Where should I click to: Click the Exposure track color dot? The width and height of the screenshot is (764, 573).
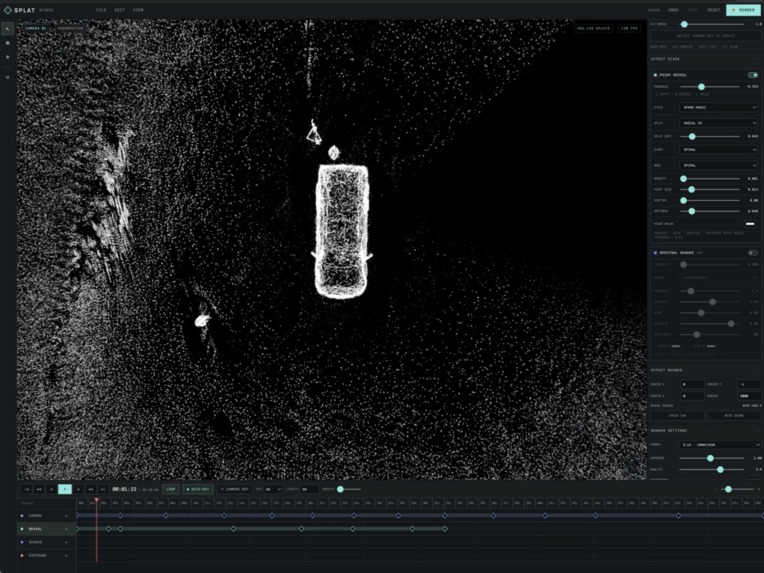[x=22, y=555]
